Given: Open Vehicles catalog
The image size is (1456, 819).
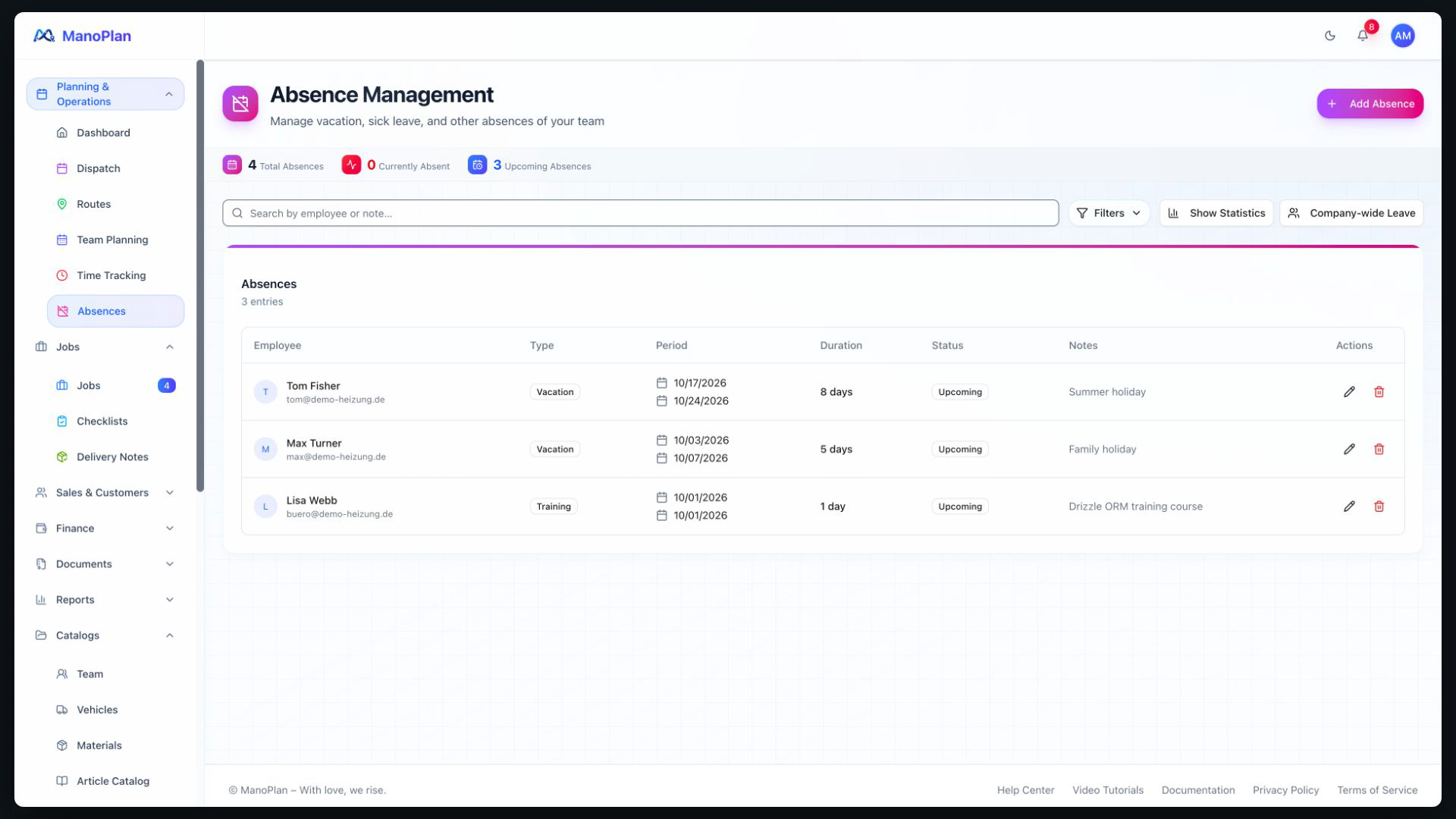Looking at the screenshot, I should (115, 710).
